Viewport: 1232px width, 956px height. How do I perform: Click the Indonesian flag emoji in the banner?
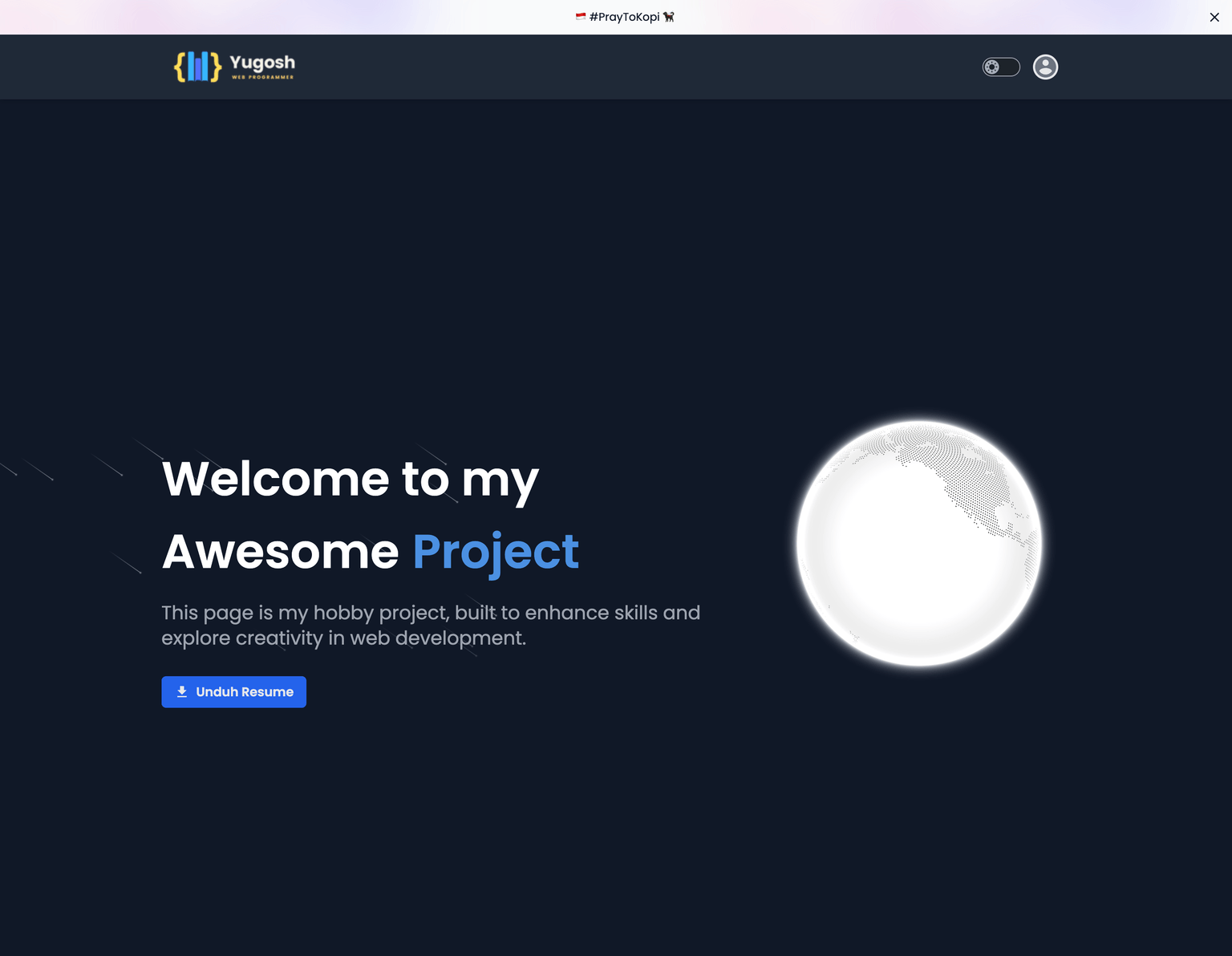(x=582, y=16)
